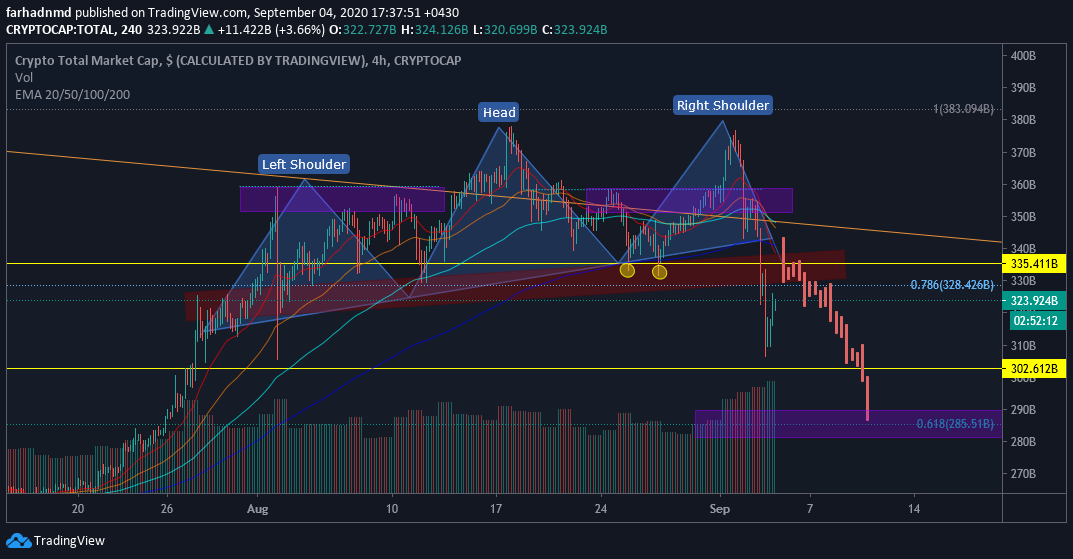Click the 02:52:12 countdown timer label

coord(1035,320)
